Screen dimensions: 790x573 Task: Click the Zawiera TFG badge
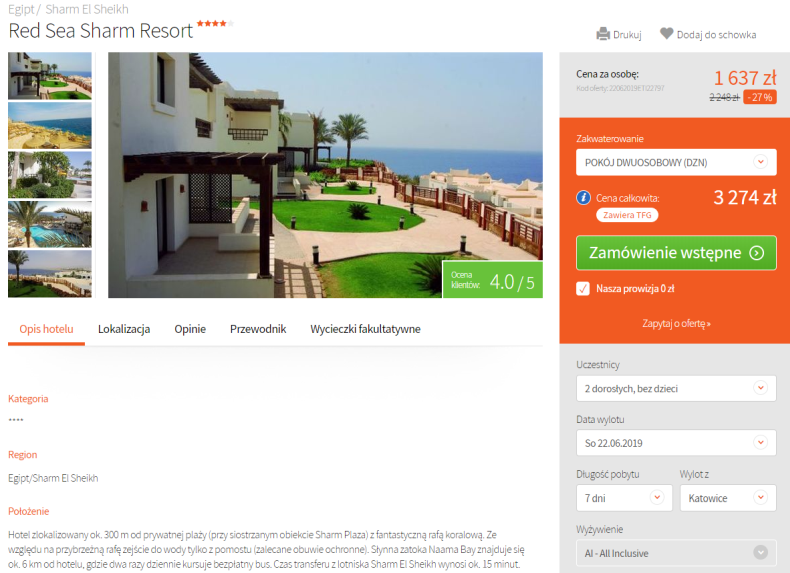[627, 215]
